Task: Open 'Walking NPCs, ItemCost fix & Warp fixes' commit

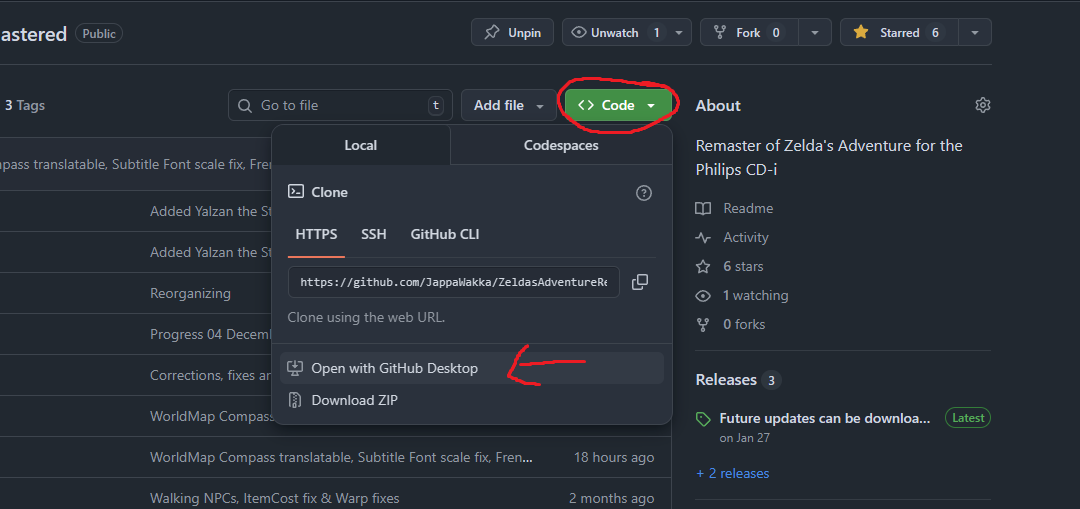Action: tap(274, 498)
